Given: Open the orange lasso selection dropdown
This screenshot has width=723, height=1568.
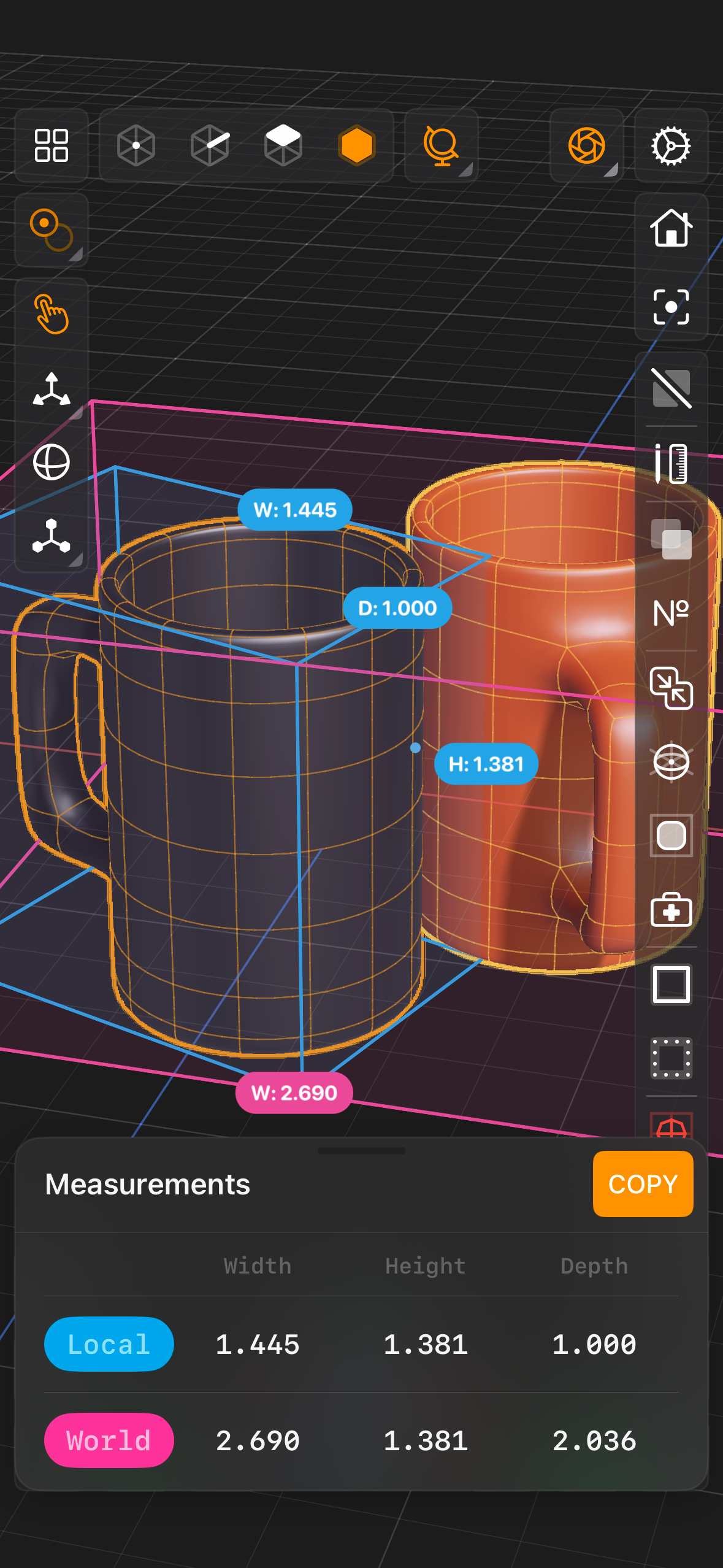Looking at the screenshot, I should pos(442,145).
